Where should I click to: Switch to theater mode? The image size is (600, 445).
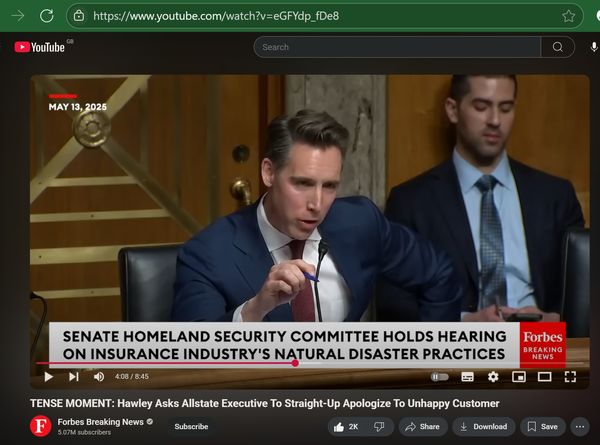pyautogui.click(x=544, y=377)
